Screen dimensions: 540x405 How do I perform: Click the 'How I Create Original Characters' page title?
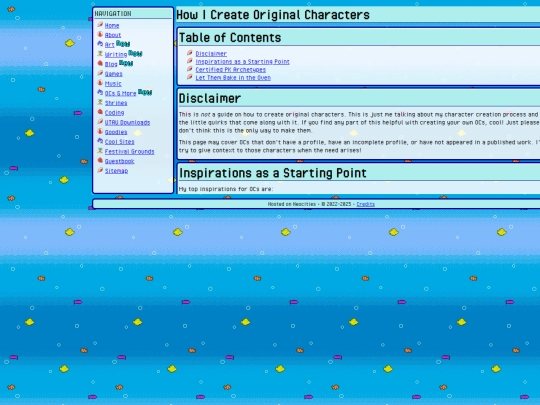click(273, 15)
